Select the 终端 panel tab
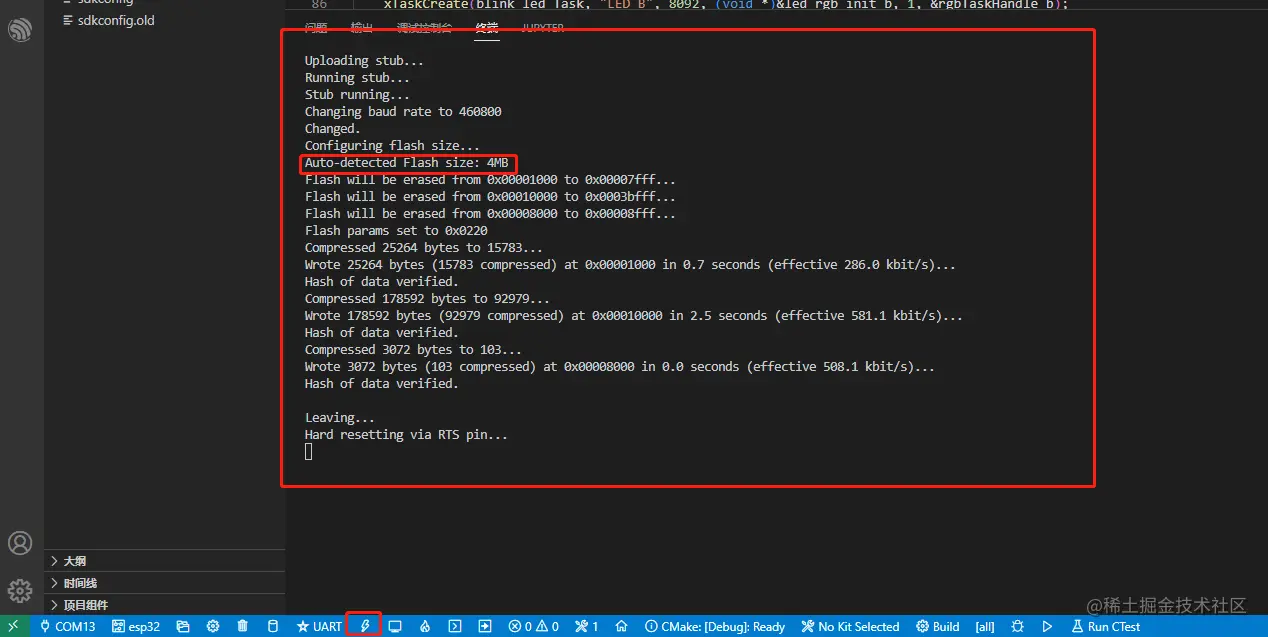 [x=487, y=28]
